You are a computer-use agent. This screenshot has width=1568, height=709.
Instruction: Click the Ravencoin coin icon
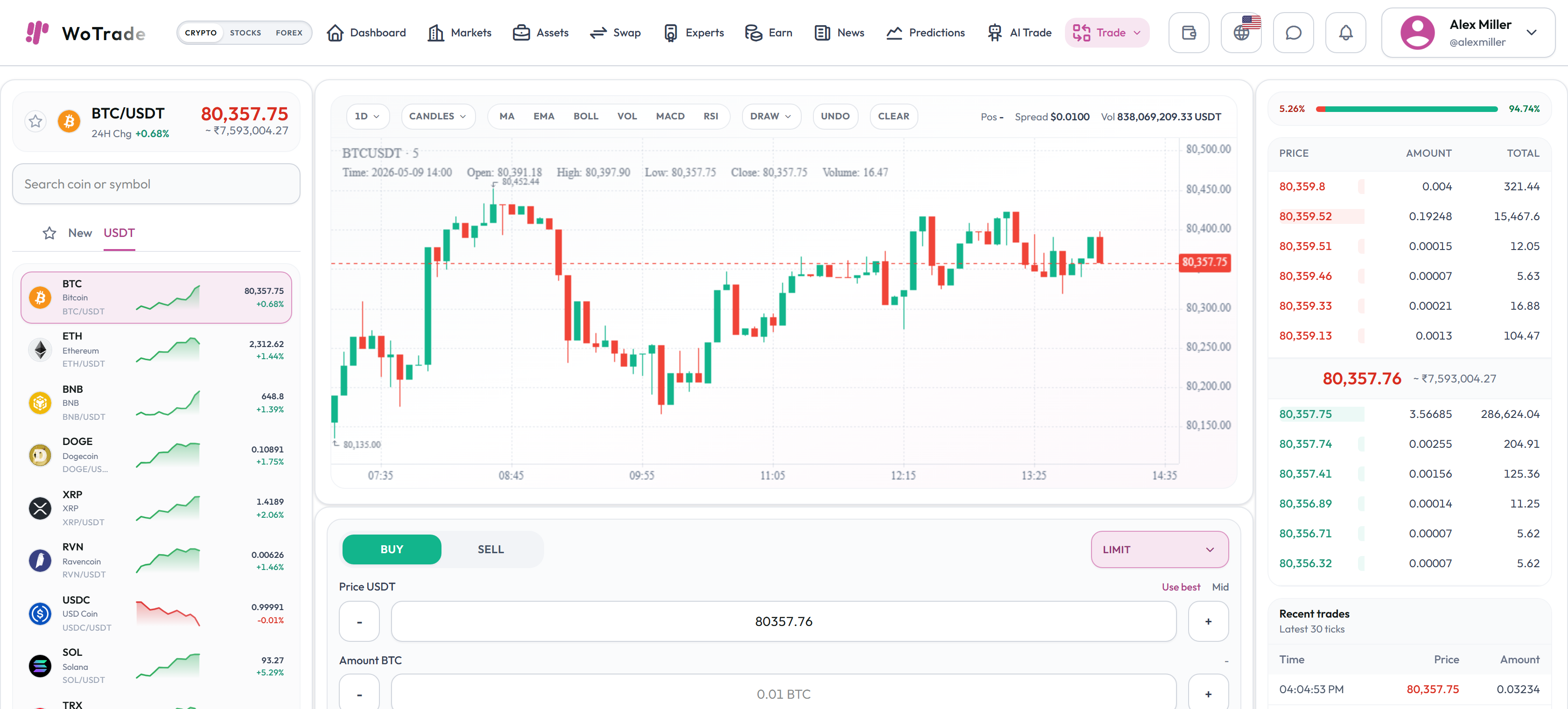pyautogui.click(x=40, y=560)
